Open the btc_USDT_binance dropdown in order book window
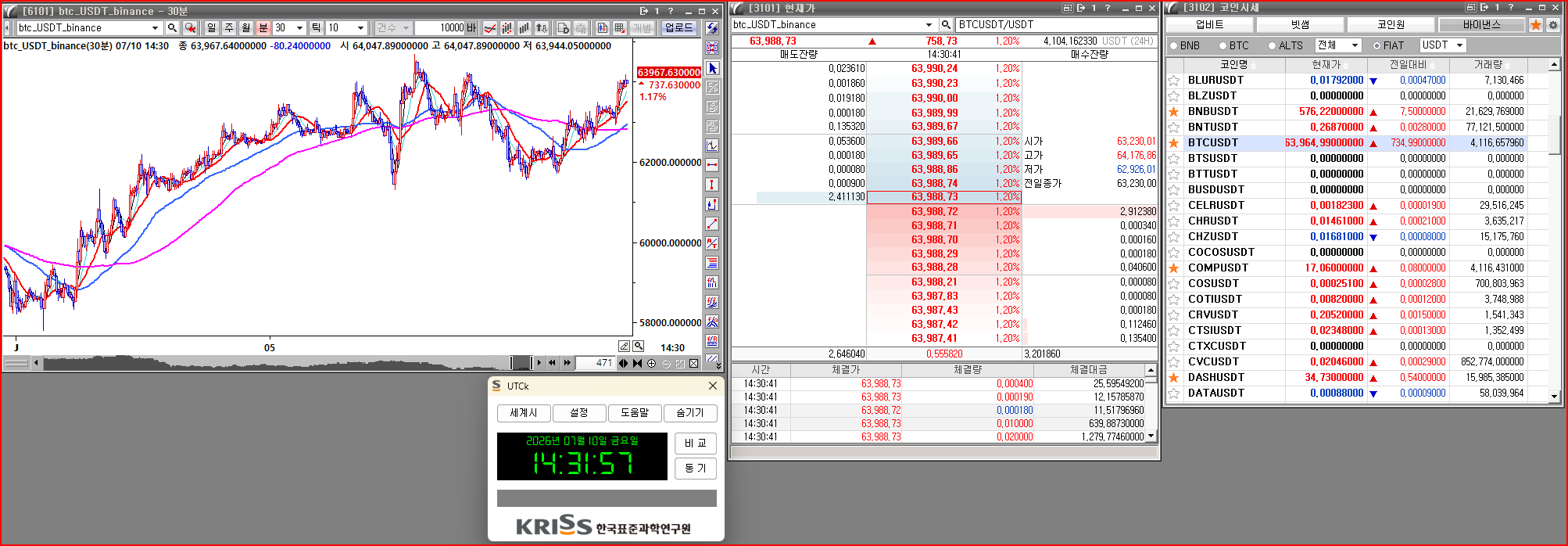This screenshot has height=546, width=1568. pos(929,24)
